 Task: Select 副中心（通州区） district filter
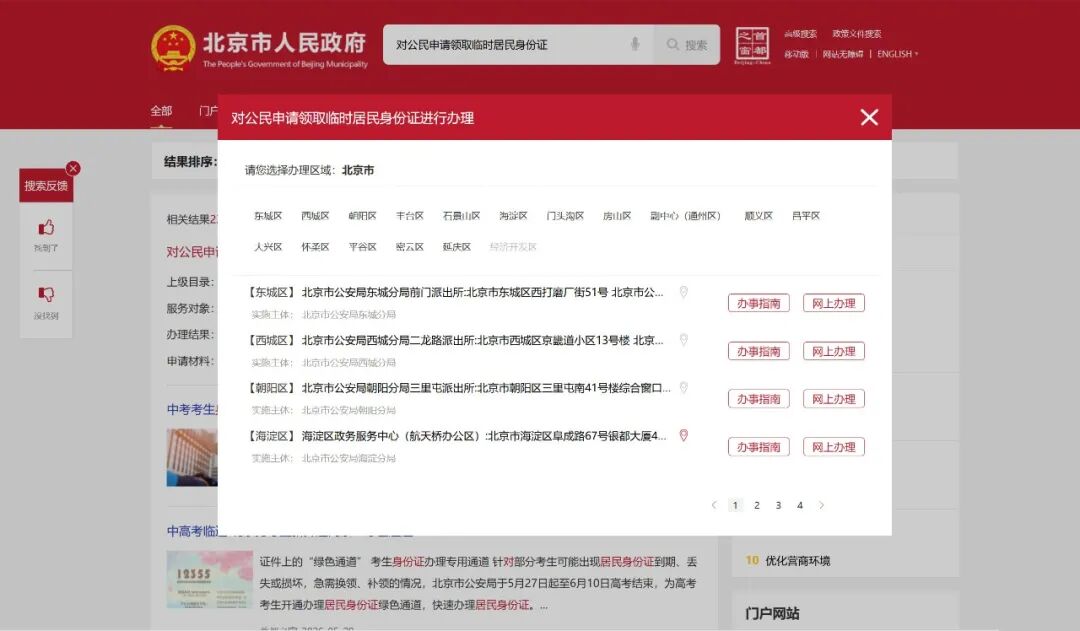click(x=685, y=216)
